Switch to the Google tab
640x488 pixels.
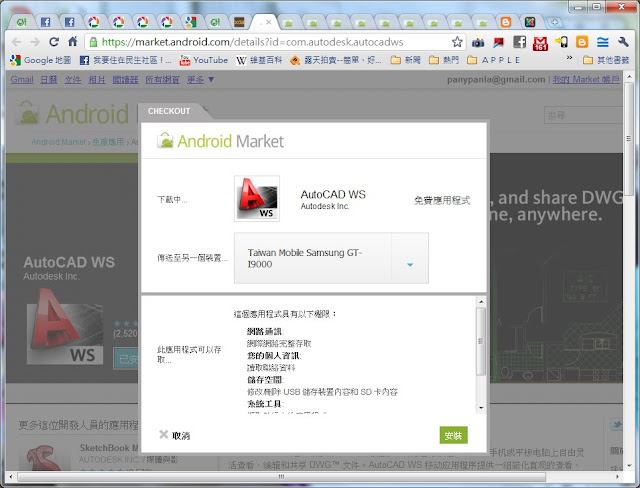pos(191,22)
